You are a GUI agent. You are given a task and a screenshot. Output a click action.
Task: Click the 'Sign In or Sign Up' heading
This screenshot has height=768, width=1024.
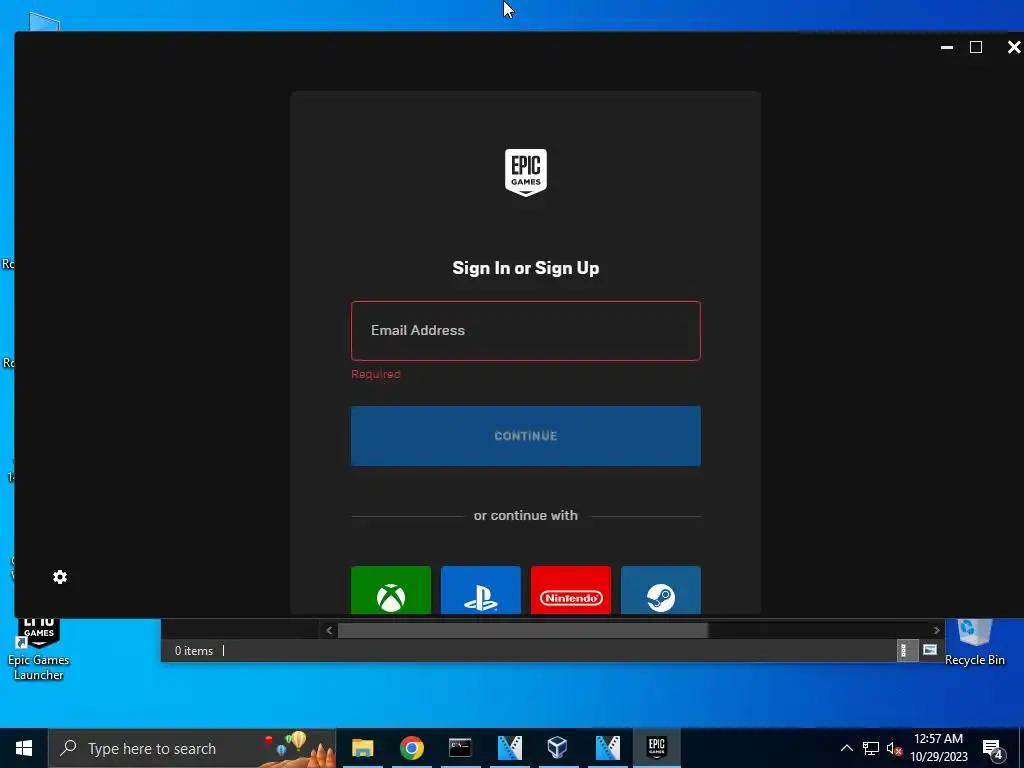point(526,268)
